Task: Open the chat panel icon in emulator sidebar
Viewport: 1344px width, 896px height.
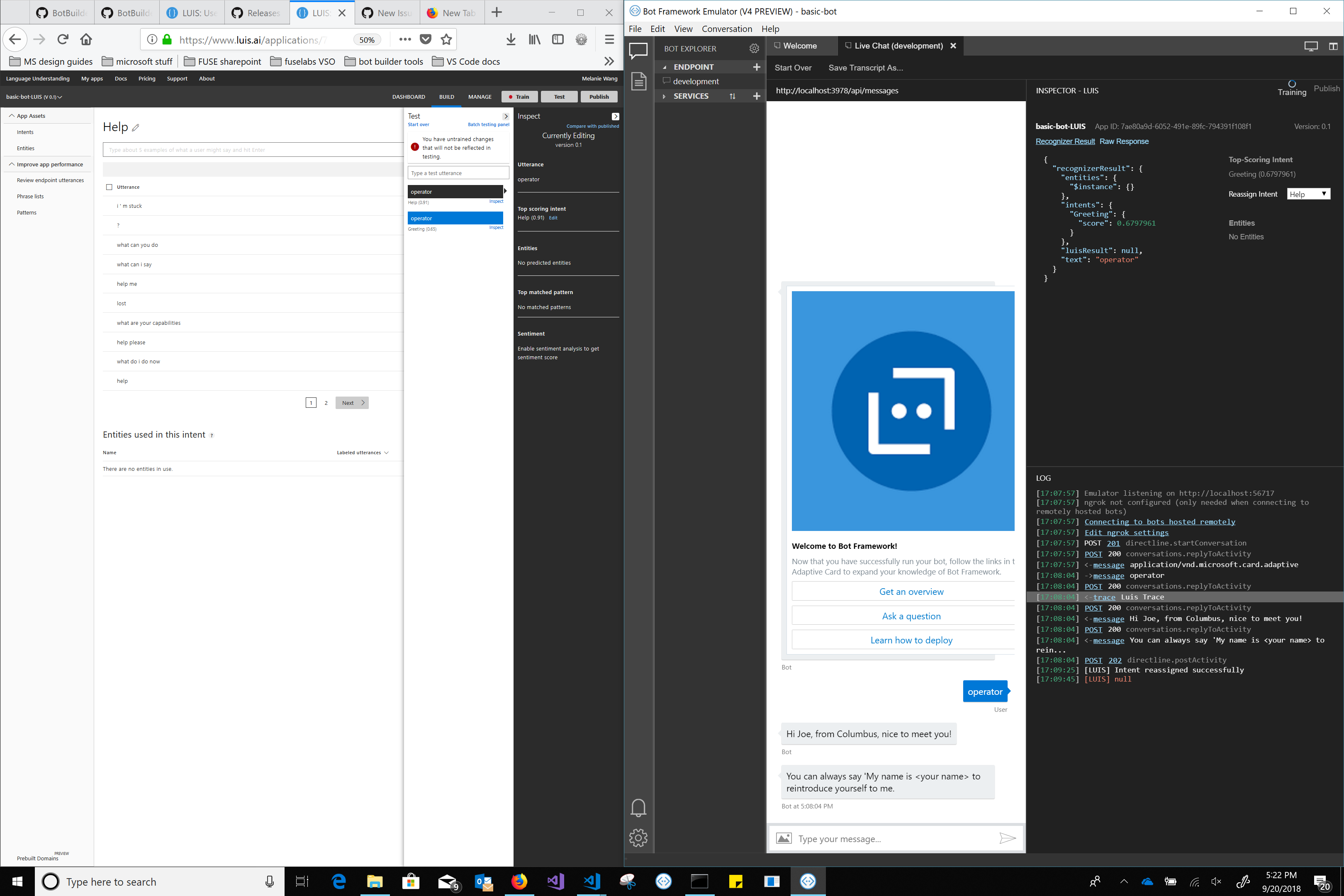Action: click(x=638, y=50)
